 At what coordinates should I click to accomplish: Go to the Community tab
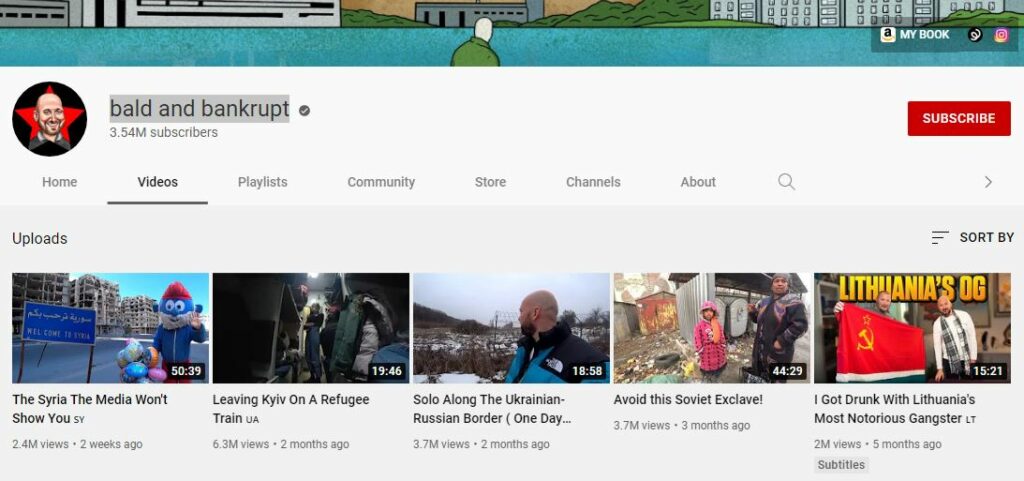(x=381, y=182)
